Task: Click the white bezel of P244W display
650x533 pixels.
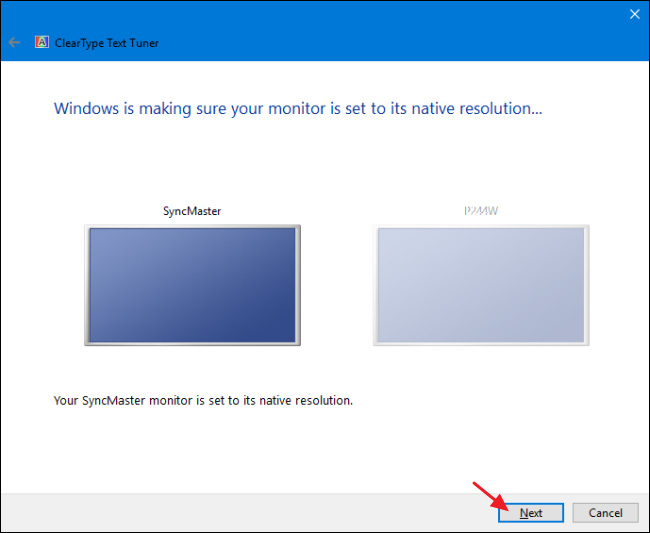Action: pos(480,344)
